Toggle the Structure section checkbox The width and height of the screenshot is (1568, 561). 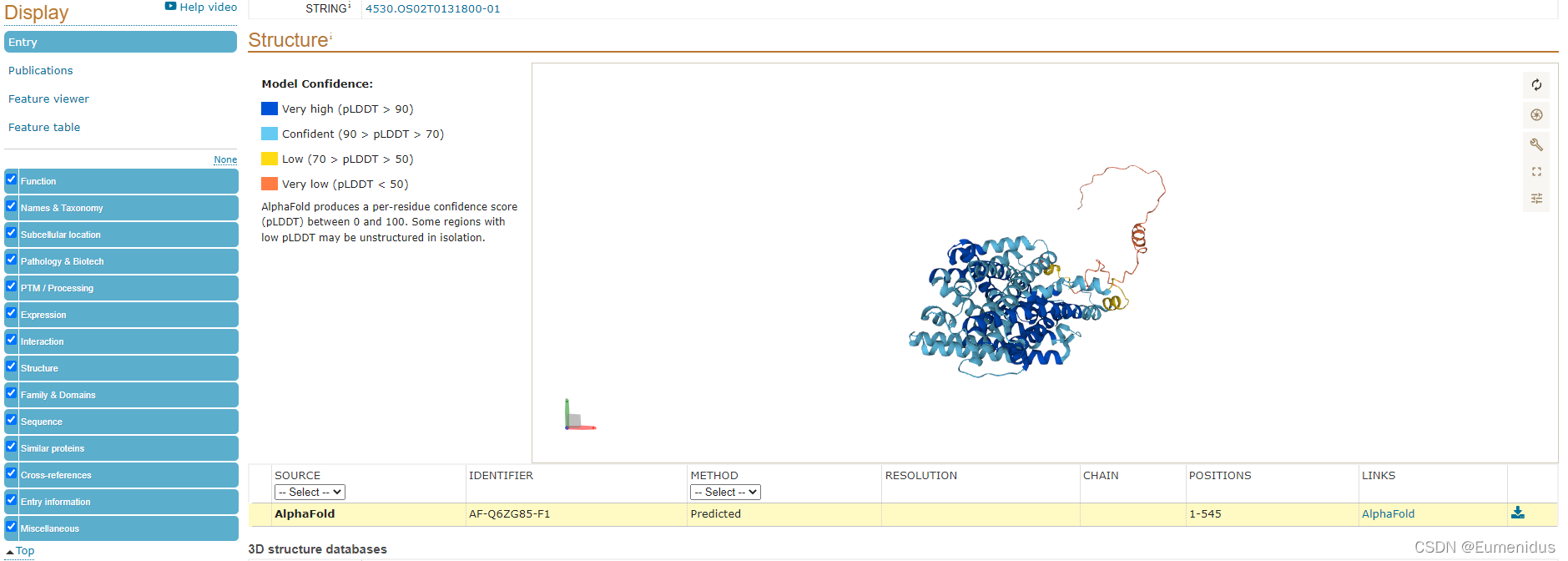click(x=12, y=366)
